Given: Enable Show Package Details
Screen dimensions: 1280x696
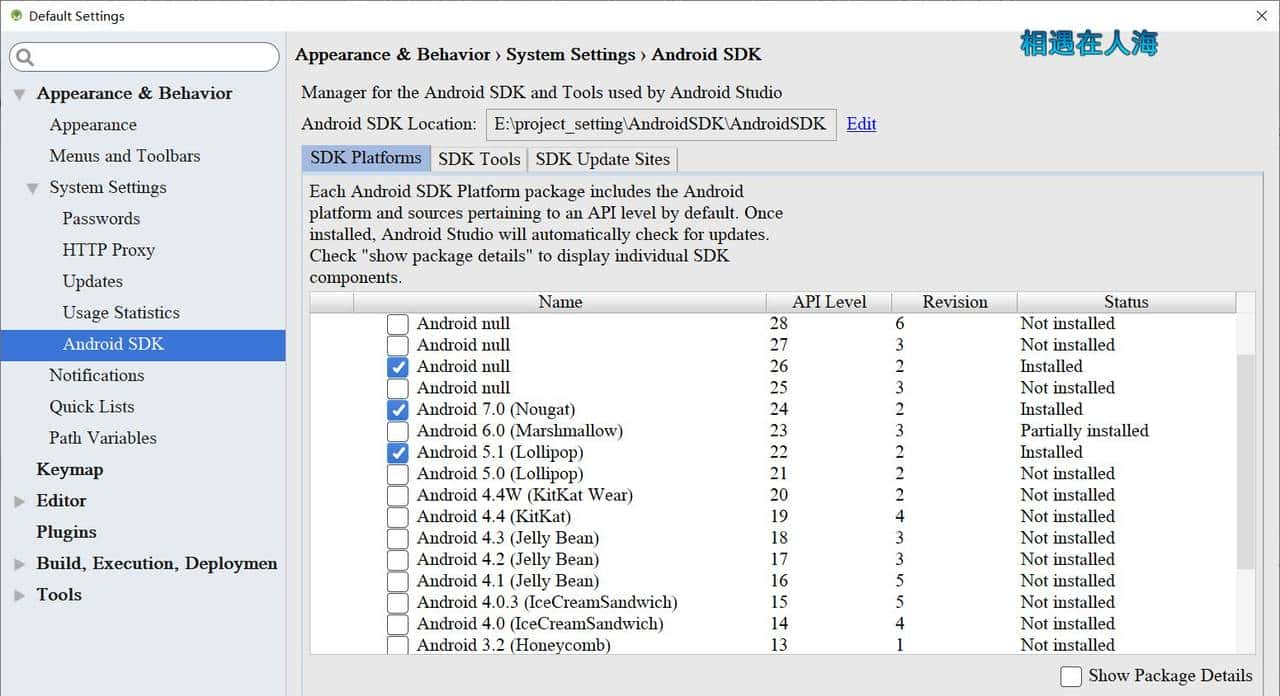Looking at the screenshot, I should [1073, 676].
